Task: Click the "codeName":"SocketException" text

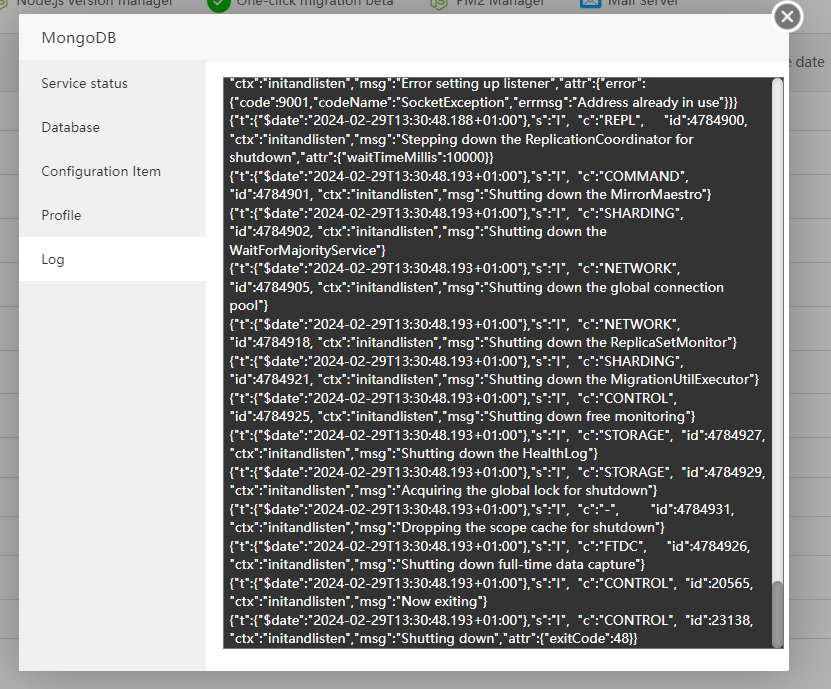Action: pyautogui.click(x=413, y=102)
